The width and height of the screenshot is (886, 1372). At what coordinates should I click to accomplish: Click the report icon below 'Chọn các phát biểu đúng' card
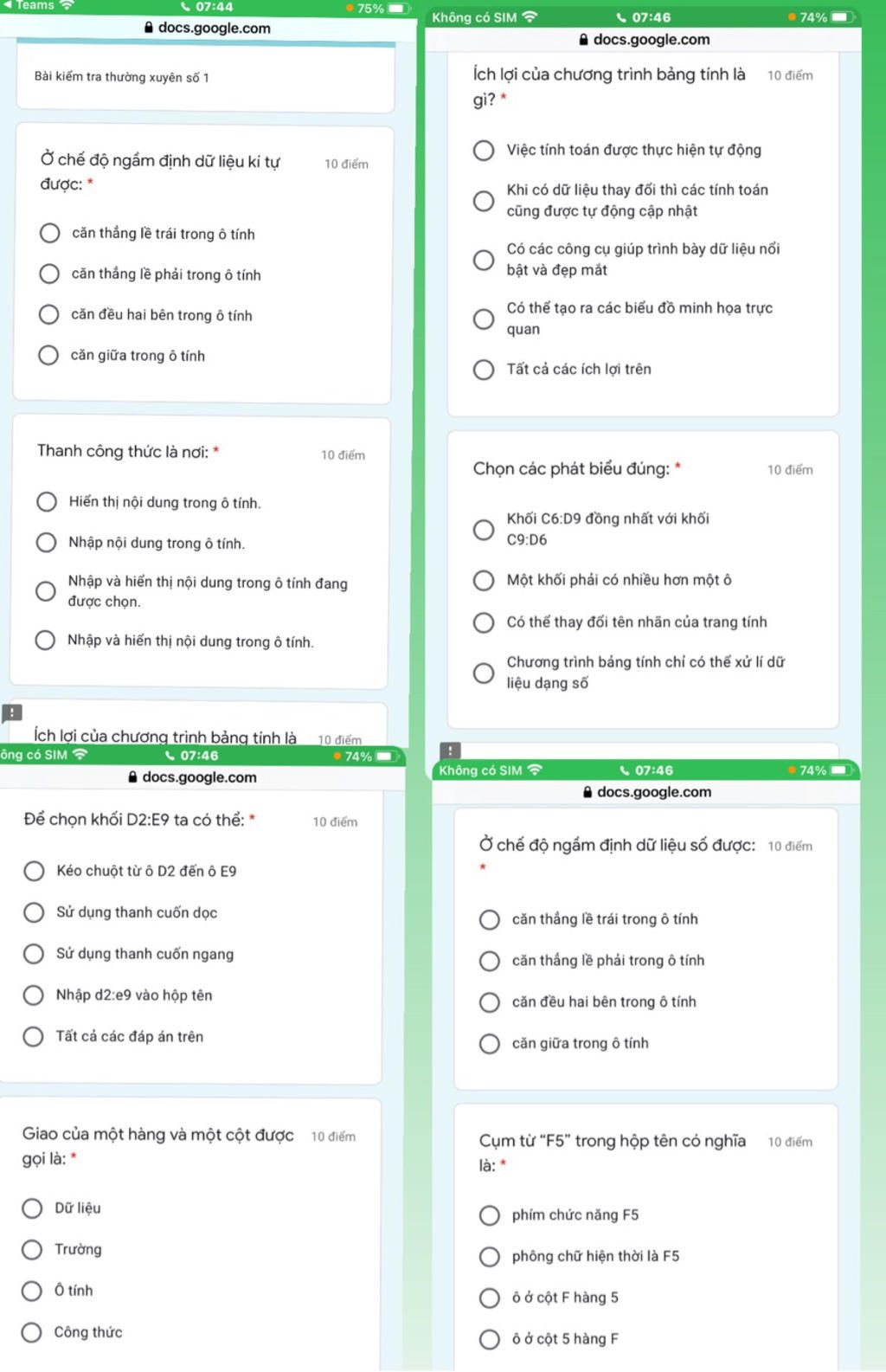pyautogui.click(x=450, y=750)
